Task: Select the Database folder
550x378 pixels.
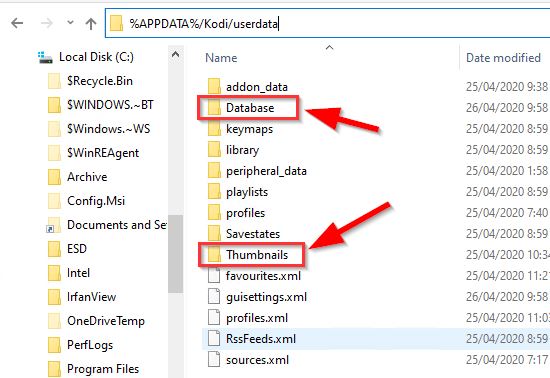Action: (x=250, y=108)
